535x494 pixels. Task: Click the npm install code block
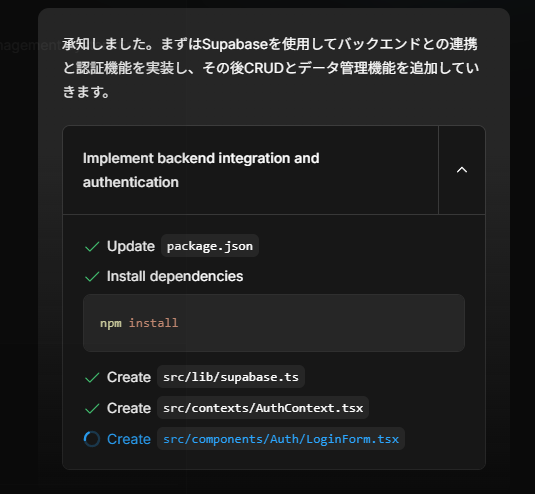[x=274, y=323]
